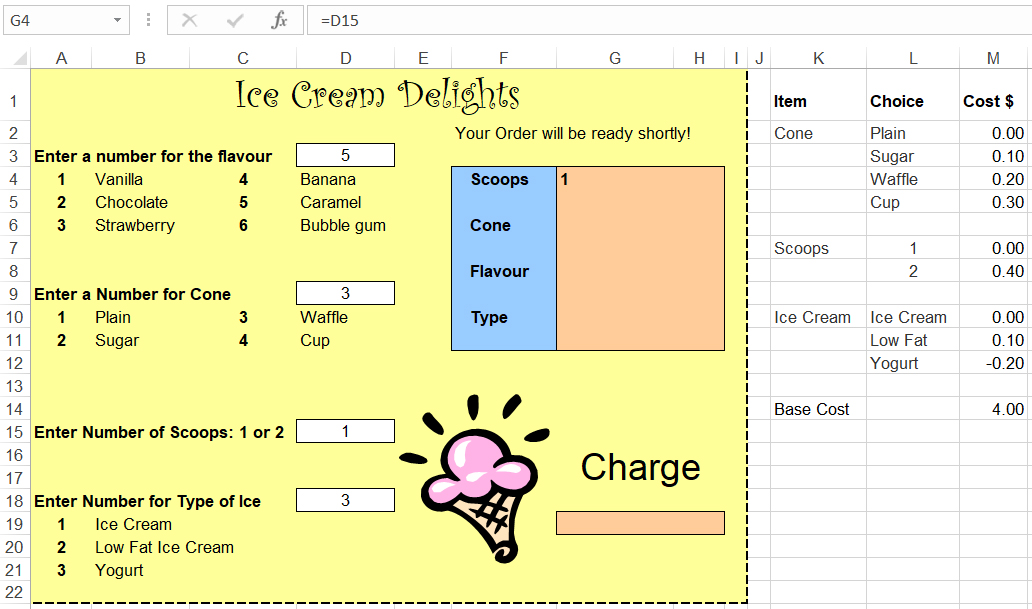
Task: Select column M header
Action: coord(993,59)
